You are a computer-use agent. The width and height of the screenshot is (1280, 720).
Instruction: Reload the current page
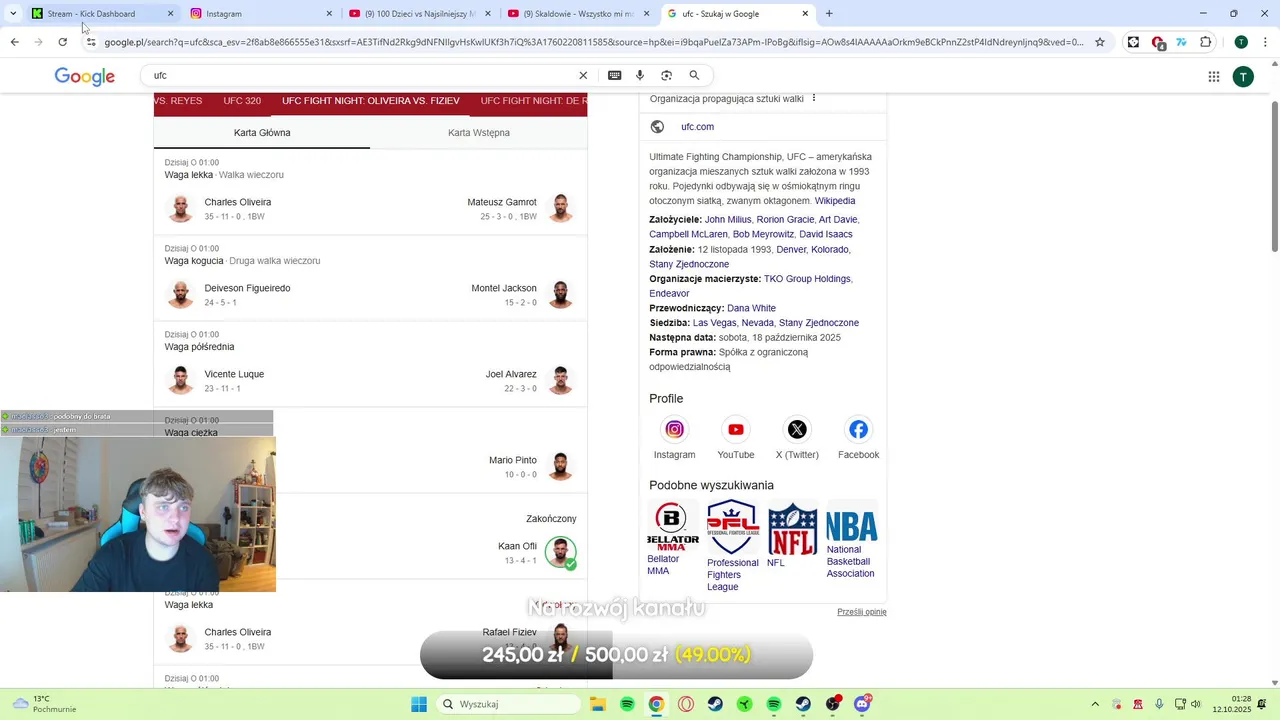(62, 42)
